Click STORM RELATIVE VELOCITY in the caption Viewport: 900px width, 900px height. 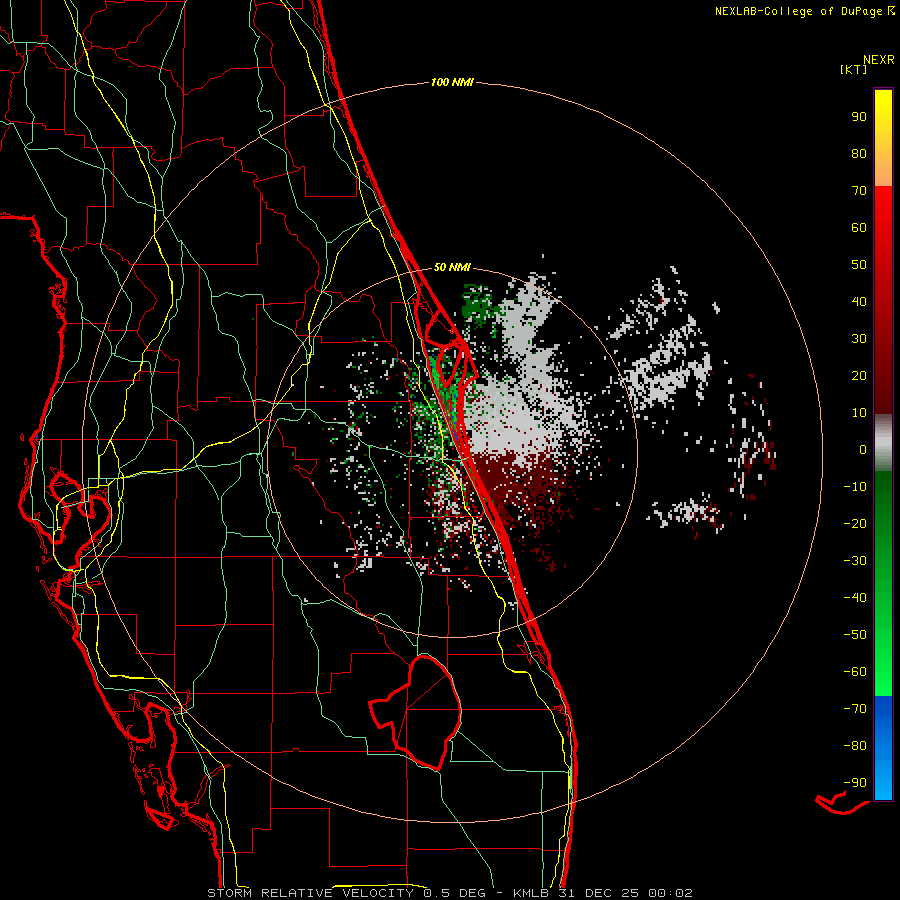pyautogui.click(x=312, y=893)
